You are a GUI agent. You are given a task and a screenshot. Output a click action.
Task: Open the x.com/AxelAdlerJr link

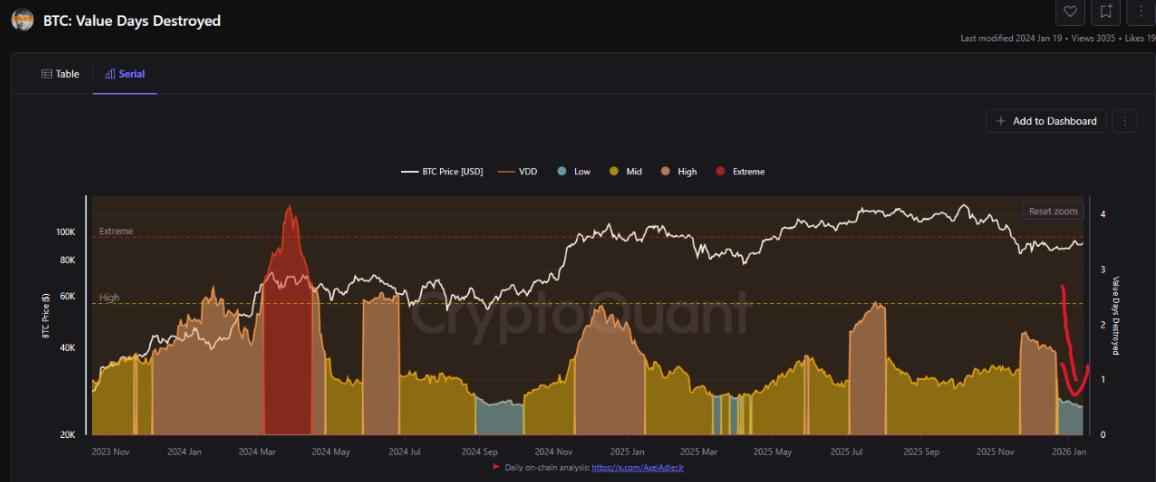point(637,467)
